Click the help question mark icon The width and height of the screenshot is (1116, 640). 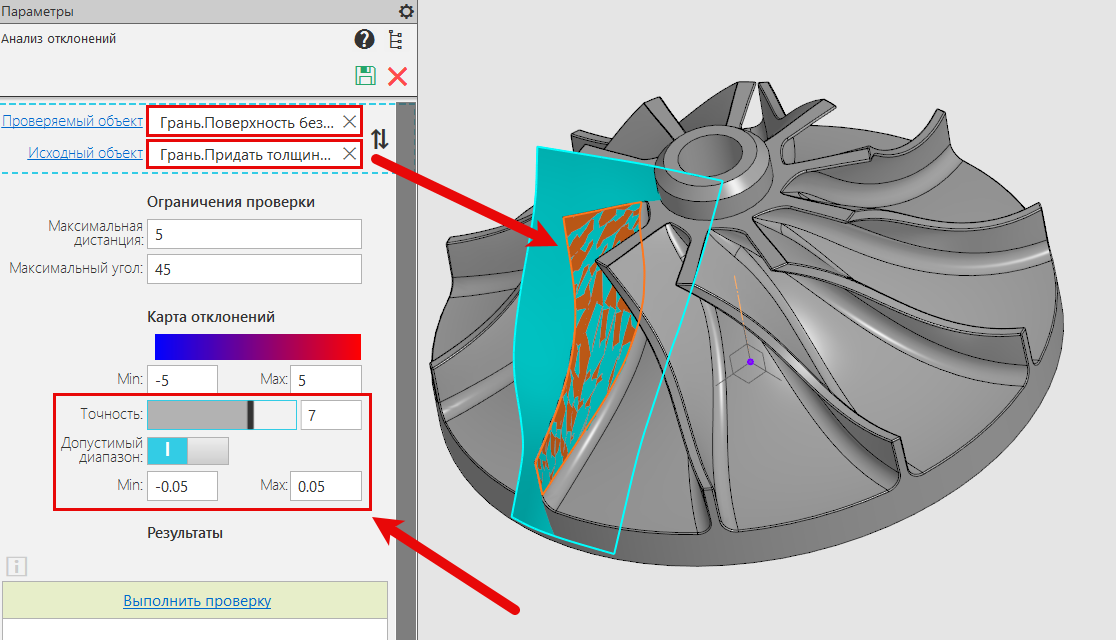pos(363,40)
